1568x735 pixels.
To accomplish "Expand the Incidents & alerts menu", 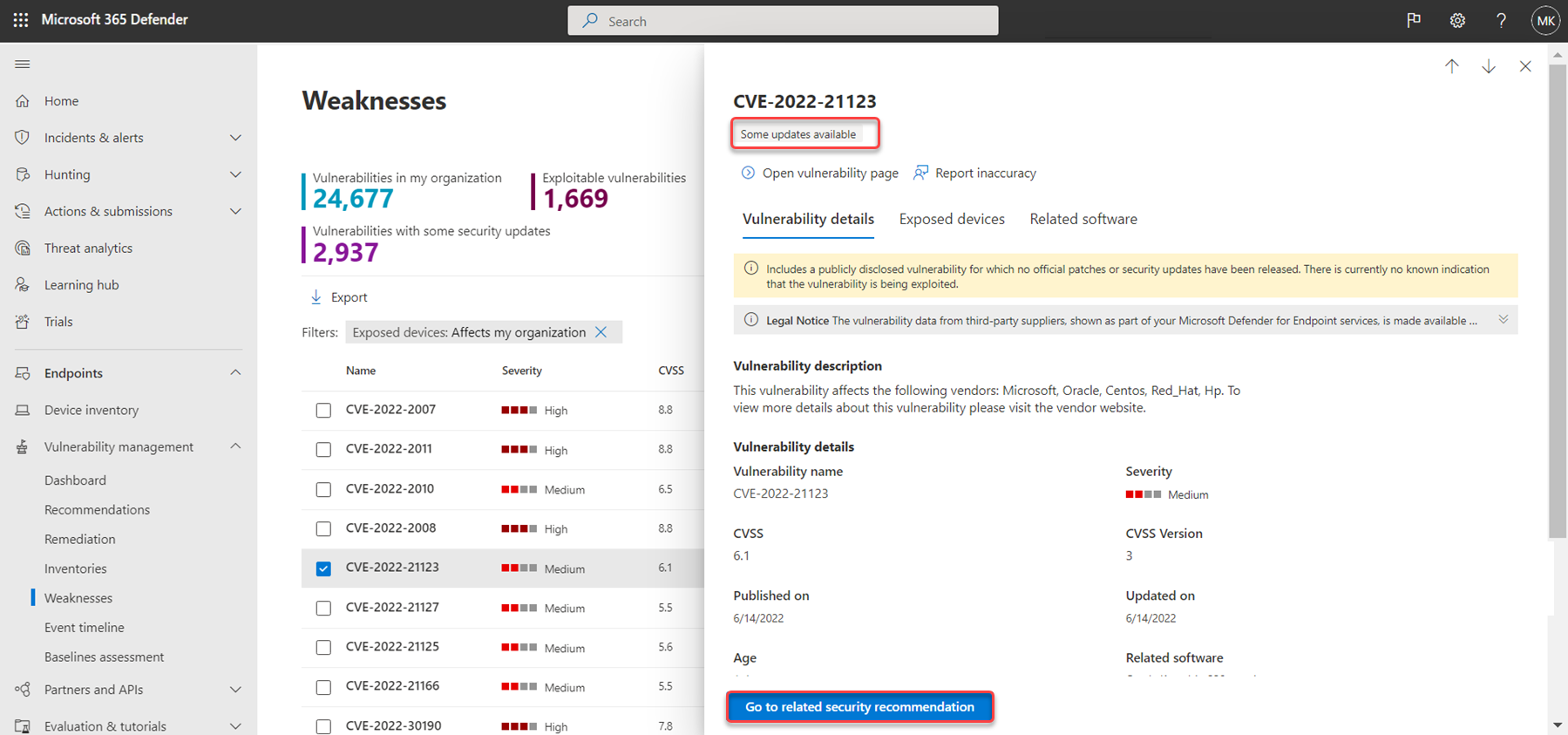I will (235, 138).
